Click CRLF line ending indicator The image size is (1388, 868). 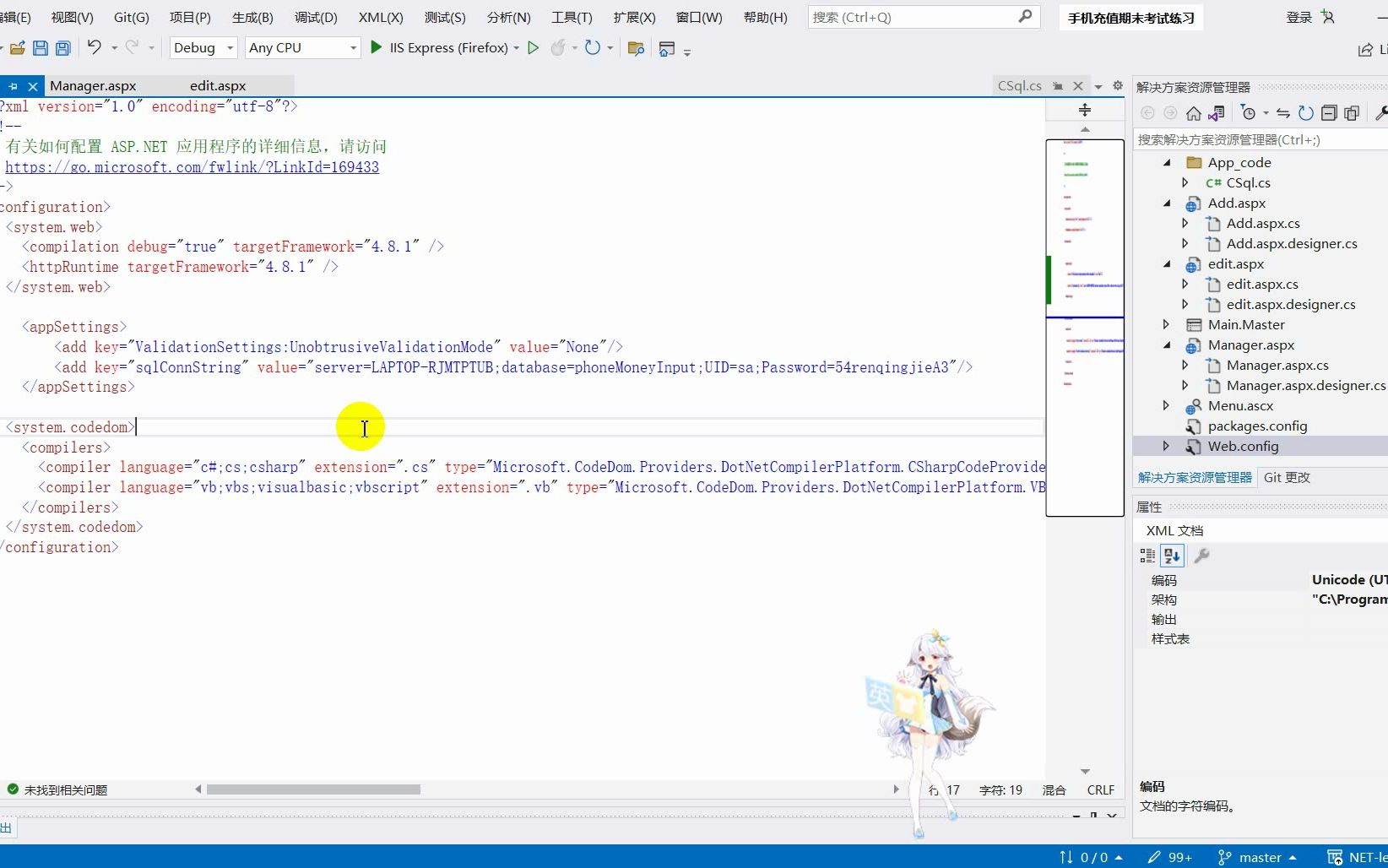tap(1100, 789)
